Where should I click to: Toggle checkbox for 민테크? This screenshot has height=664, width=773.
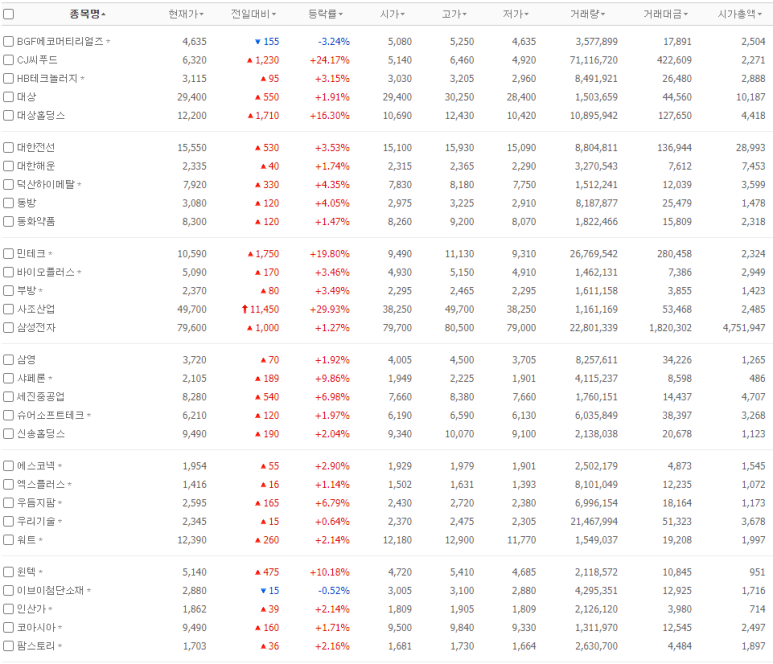click(x=8, y=254)
